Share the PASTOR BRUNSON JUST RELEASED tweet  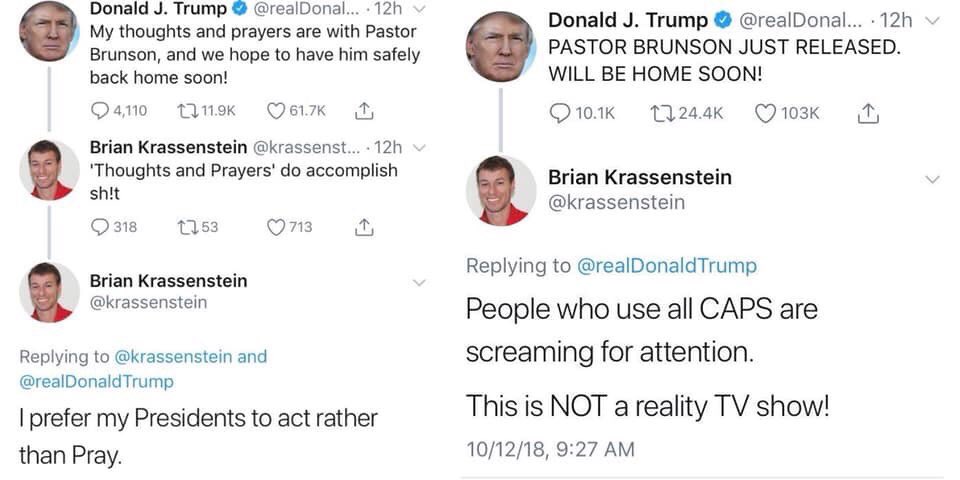point(869,113)
